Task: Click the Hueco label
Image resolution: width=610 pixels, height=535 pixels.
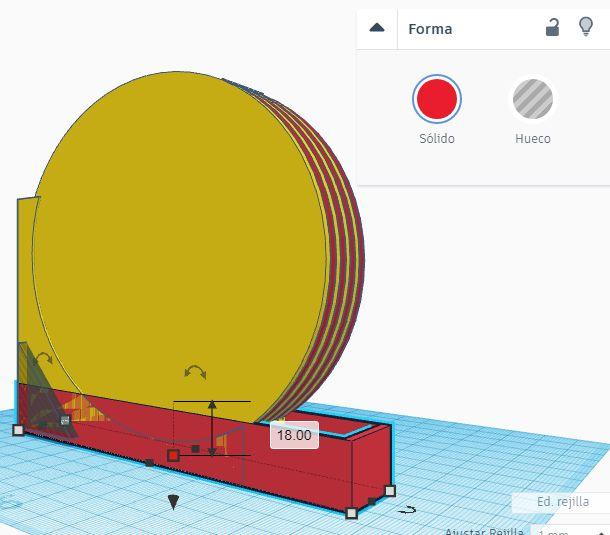Action: coord(533,139)
